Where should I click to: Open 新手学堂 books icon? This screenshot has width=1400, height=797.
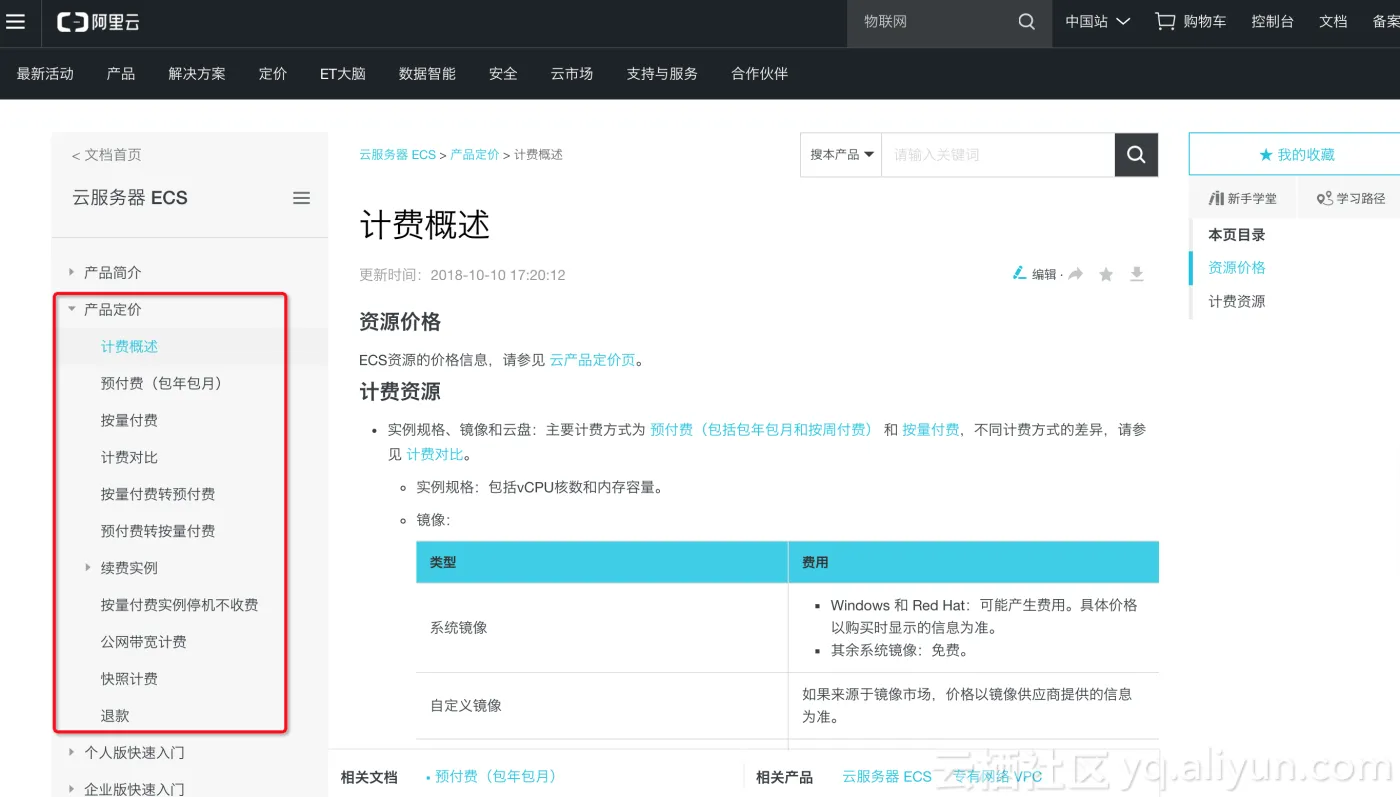point(1217,198)
